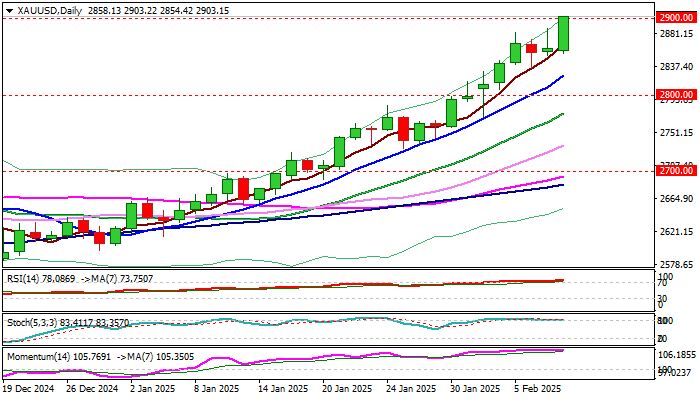Click the 2881.15 price axis value
700x400 pixels.
(x=677, y=34)
